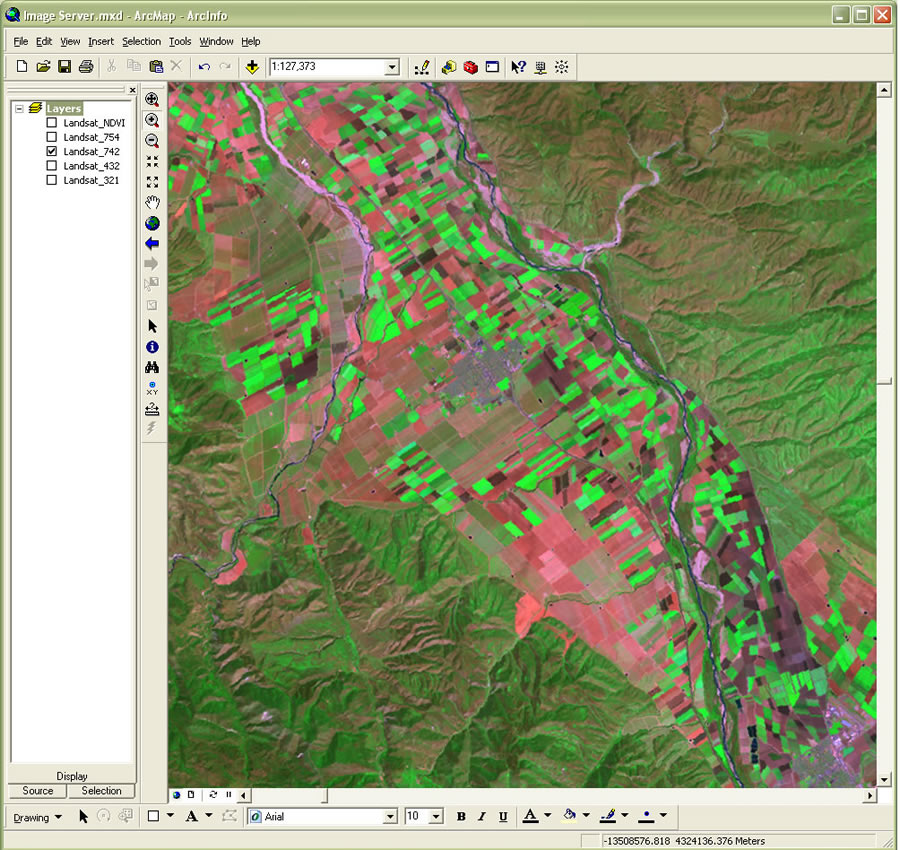Viewport: 900px width, 850px height.
Task: Open the fill color dropdown
Action: point(586,816)
